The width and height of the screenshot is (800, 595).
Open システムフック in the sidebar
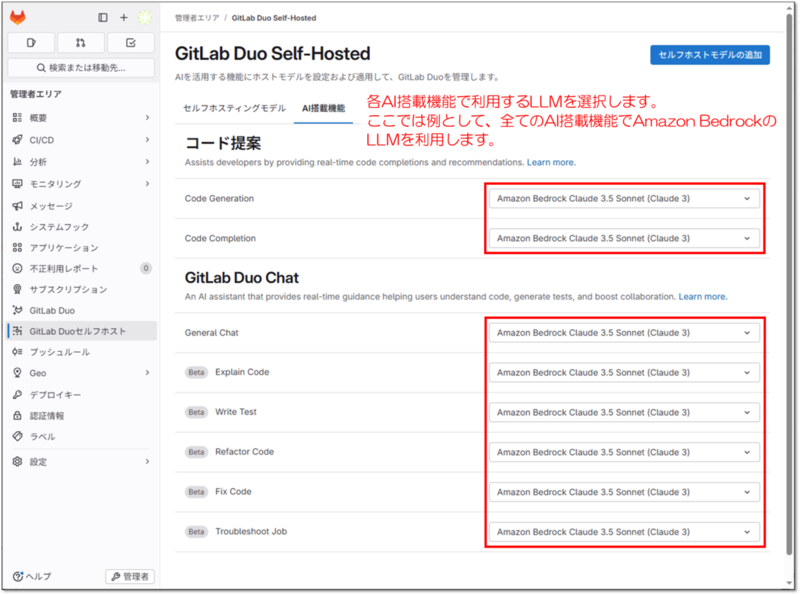(x=82, y=227)
